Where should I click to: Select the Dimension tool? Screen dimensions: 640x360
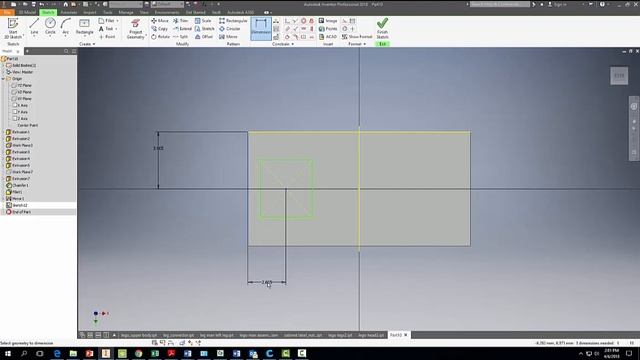(x=261, y=28)
